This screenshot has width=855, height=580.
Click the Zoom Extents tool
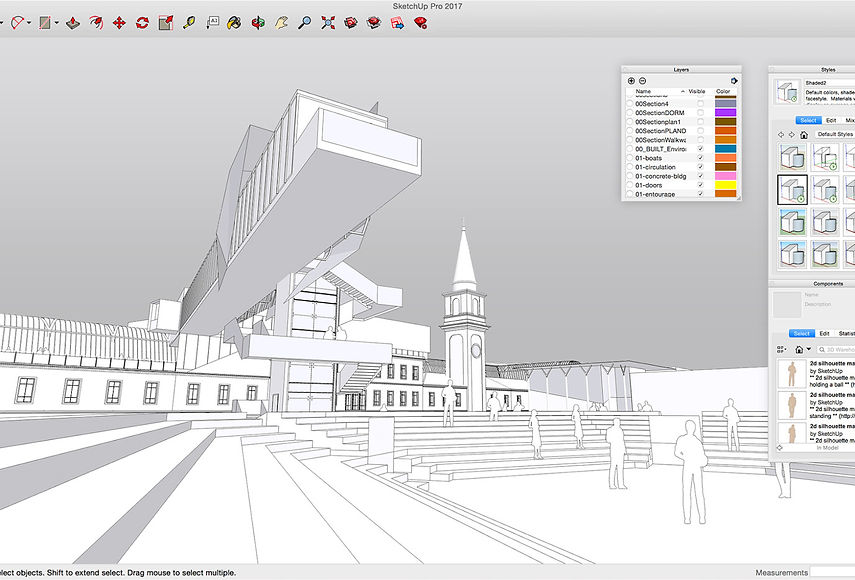pos(328,23)
